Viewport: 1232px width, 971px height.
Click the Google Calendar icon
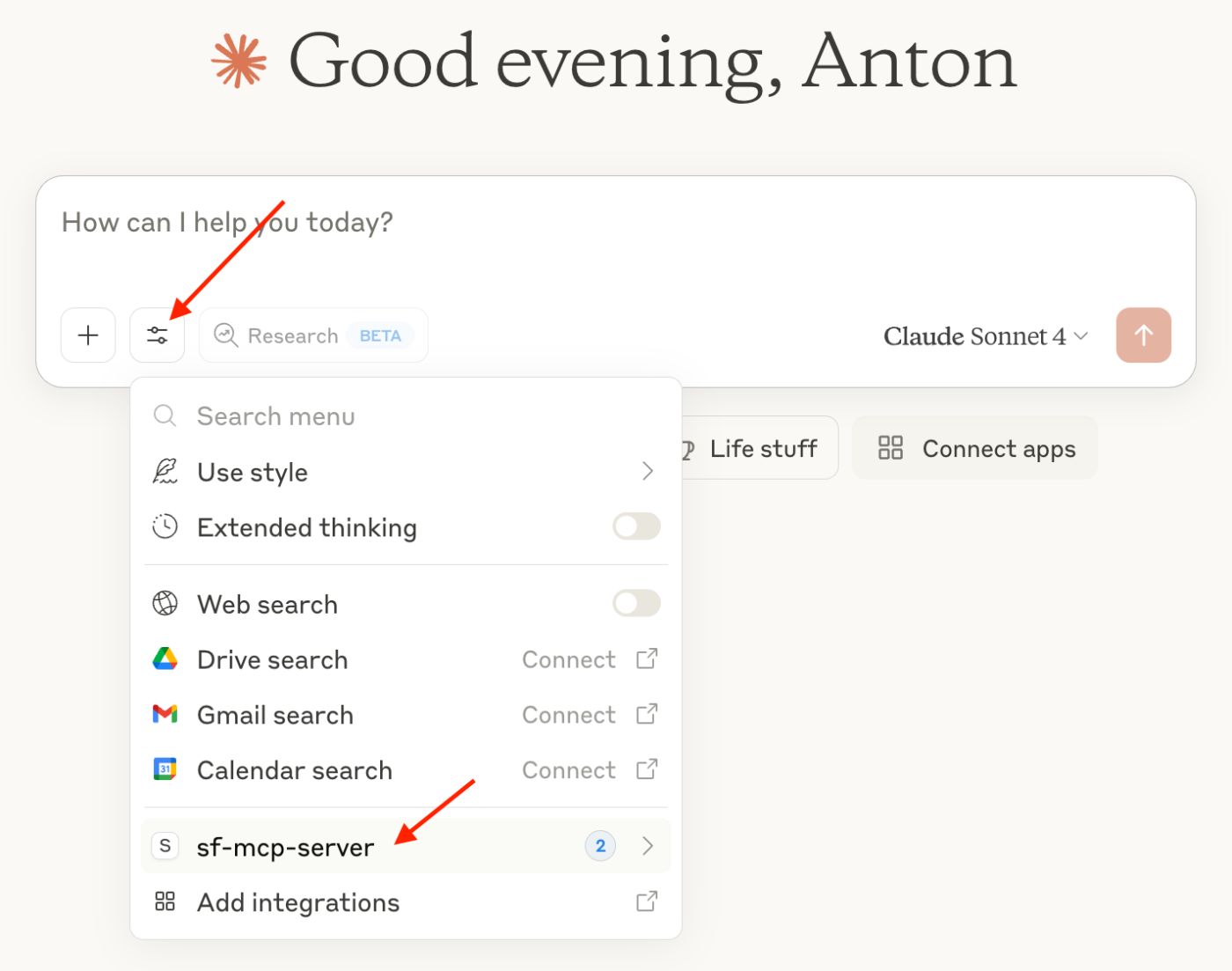(x=165, y=769)
